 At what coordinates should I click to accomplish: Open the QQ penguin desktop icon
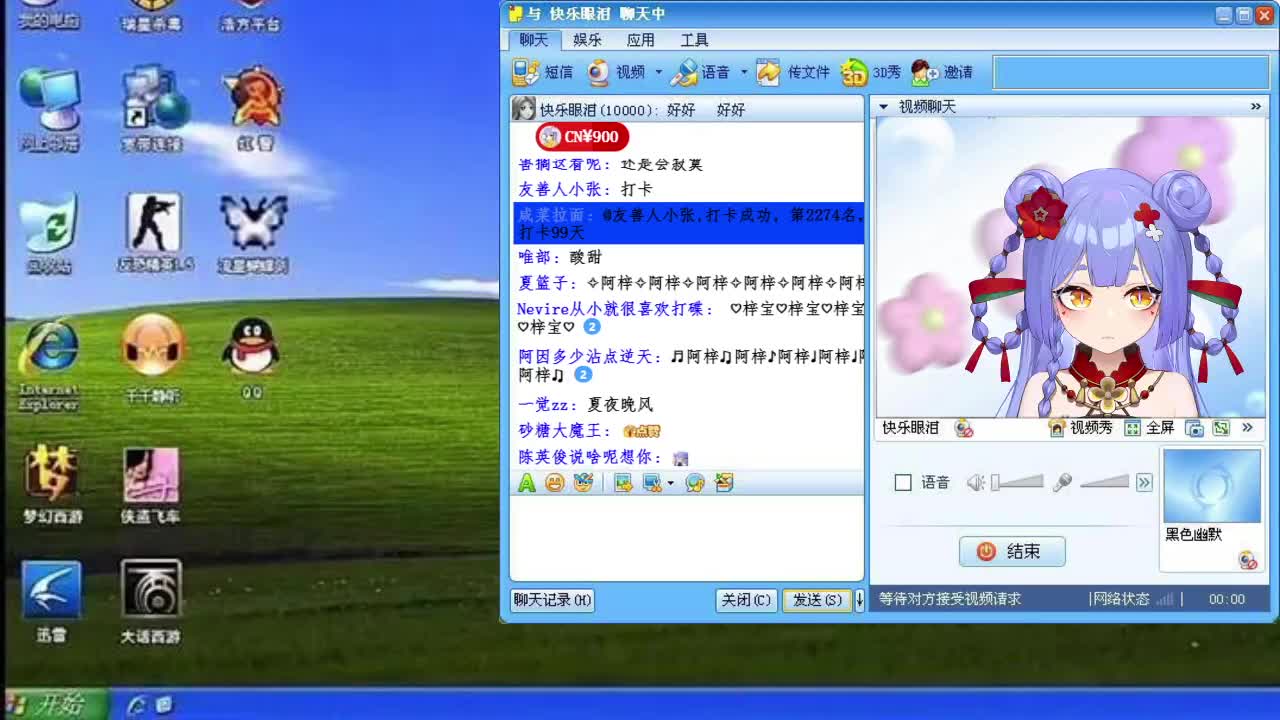click(251, 359)
